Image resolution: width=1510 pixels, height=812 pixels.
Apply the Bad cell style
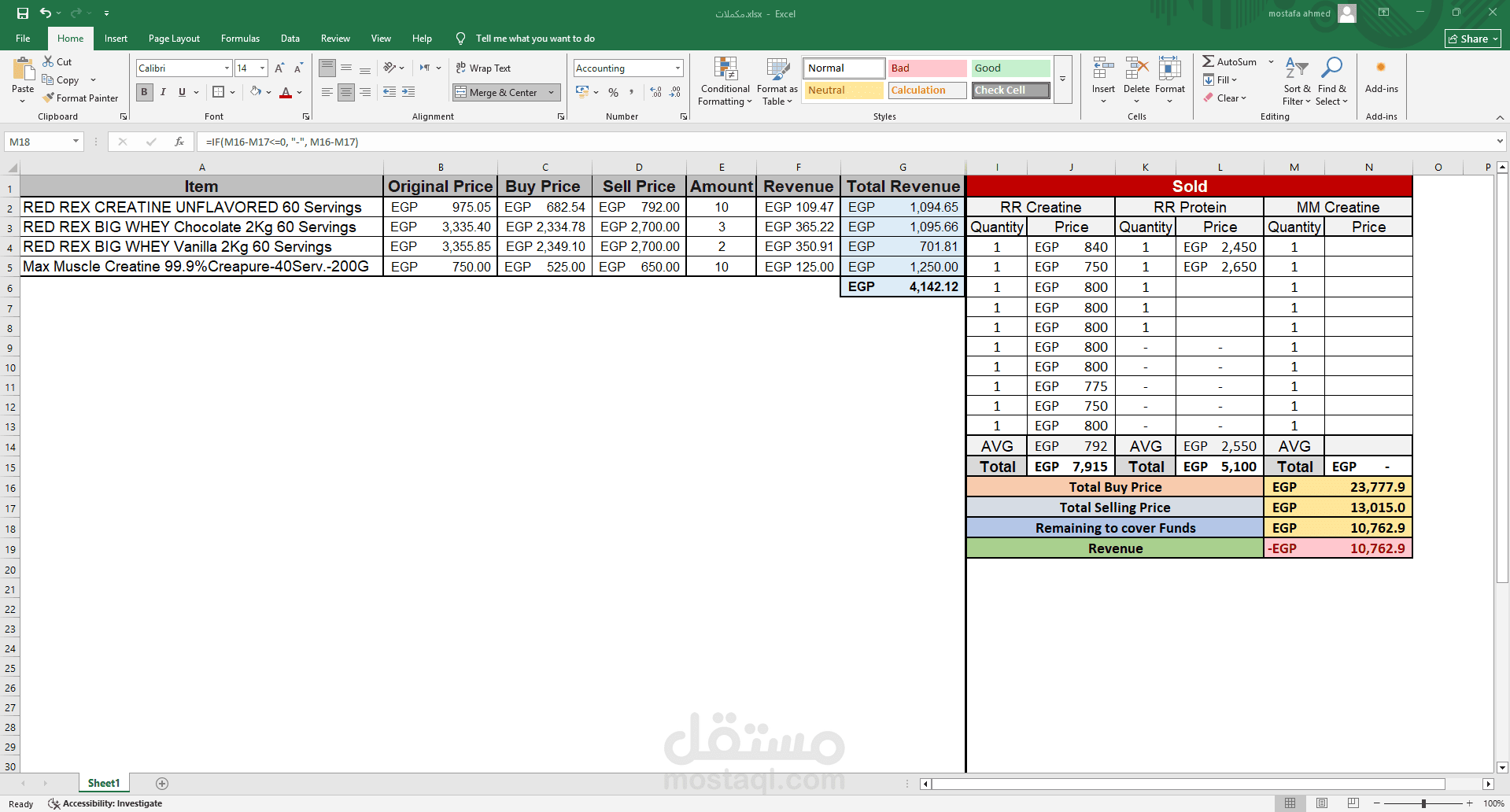coord(927,68)
